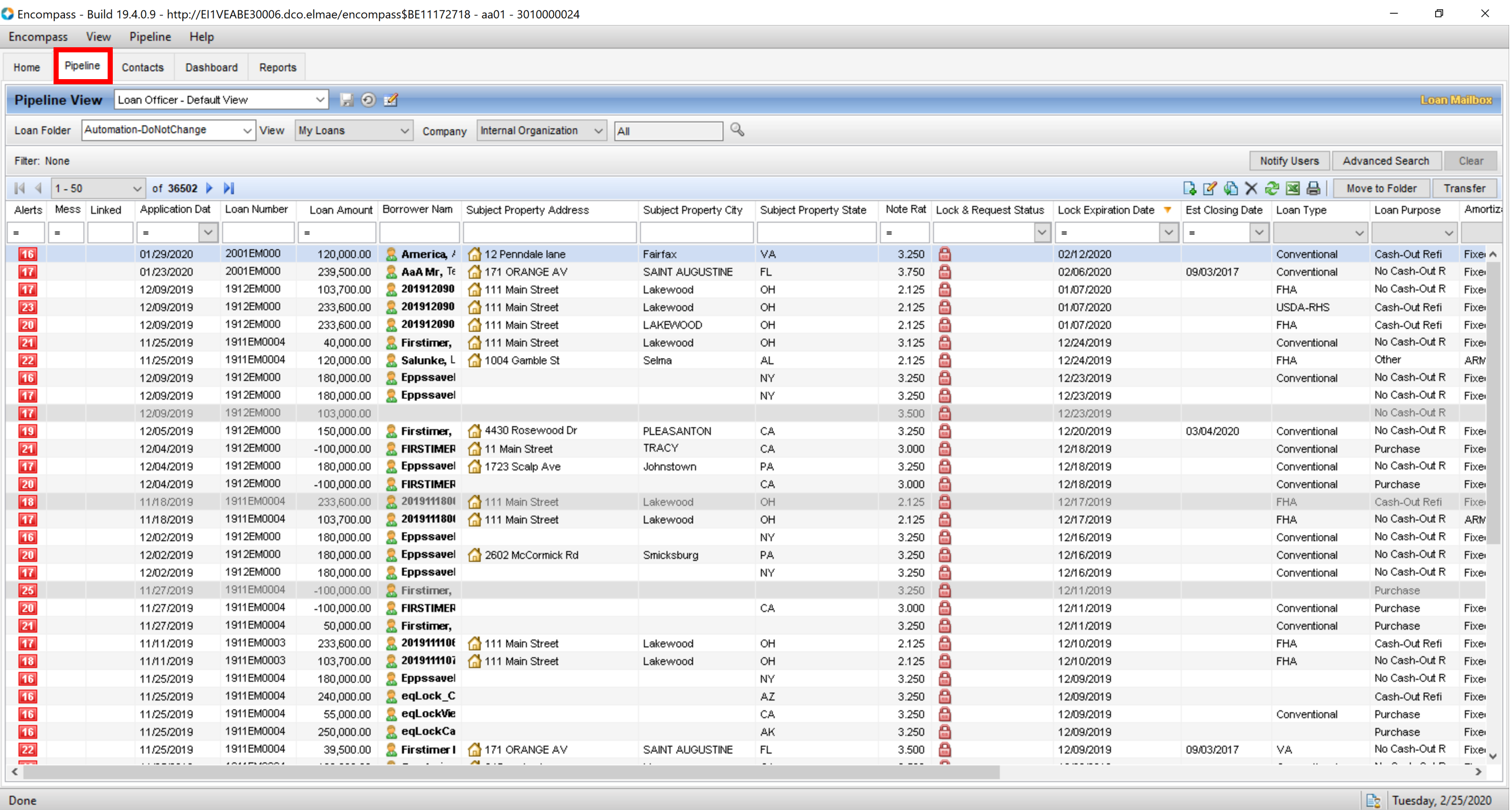Expand the Pipeline View selector dropdown
This screenshot has width=1512, height=810.
tap(320, 100)
